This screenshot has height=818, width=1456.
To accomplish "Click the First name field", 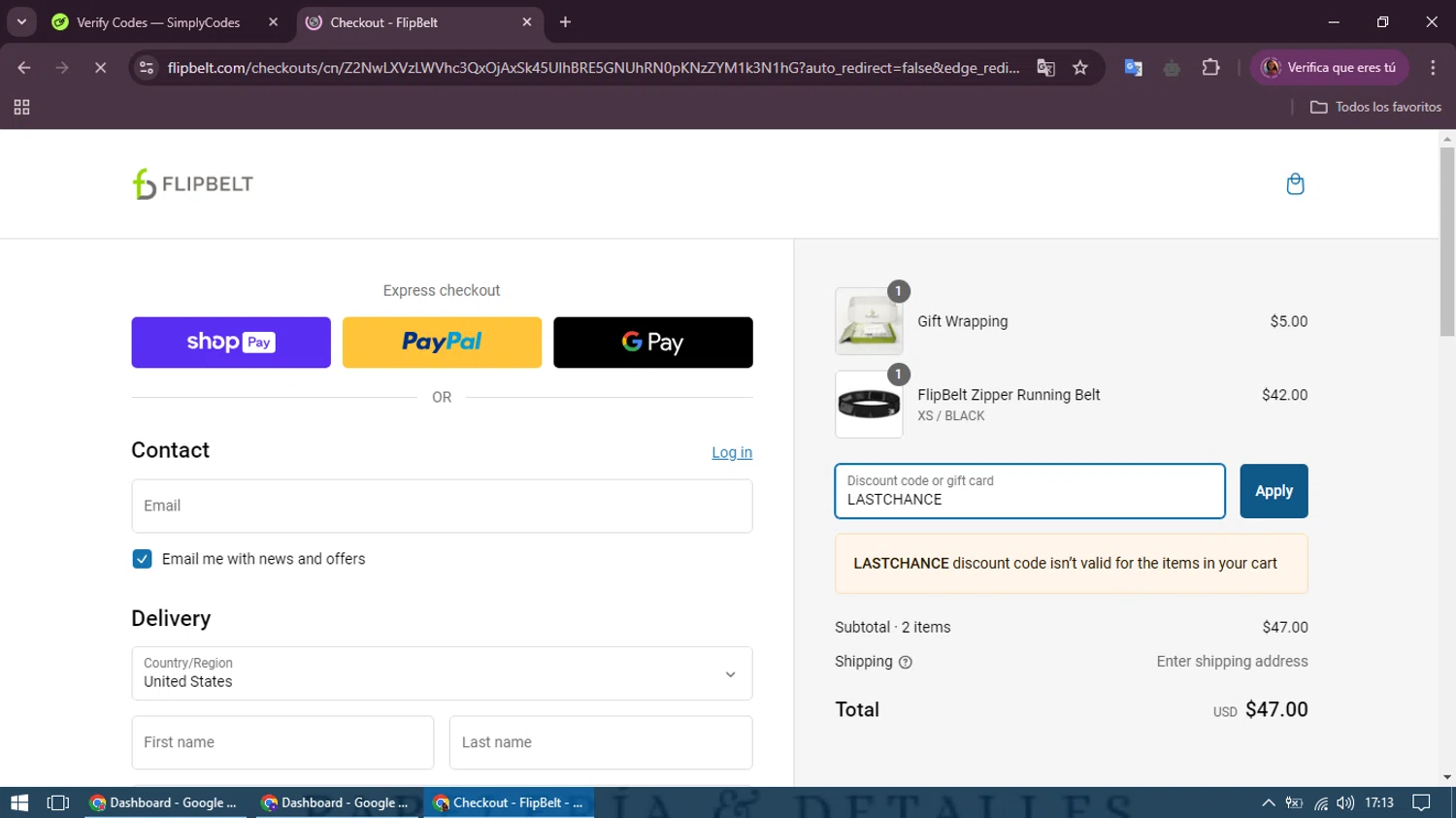I will coord(282,742).
